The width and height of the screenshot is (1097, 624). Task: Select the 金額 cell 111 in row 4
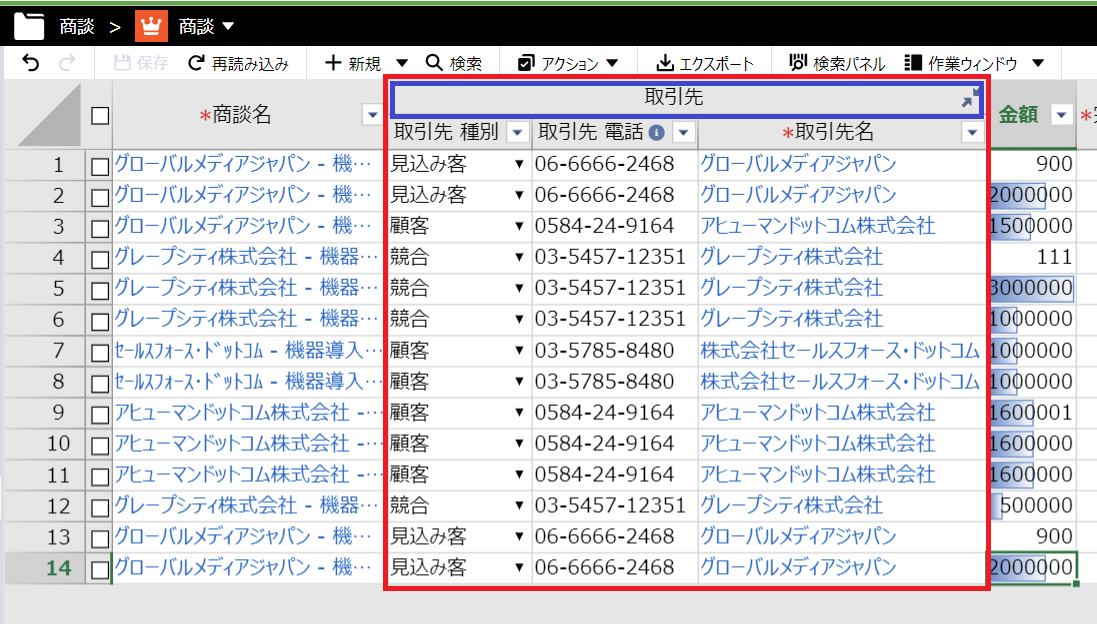pos(1031,257)
